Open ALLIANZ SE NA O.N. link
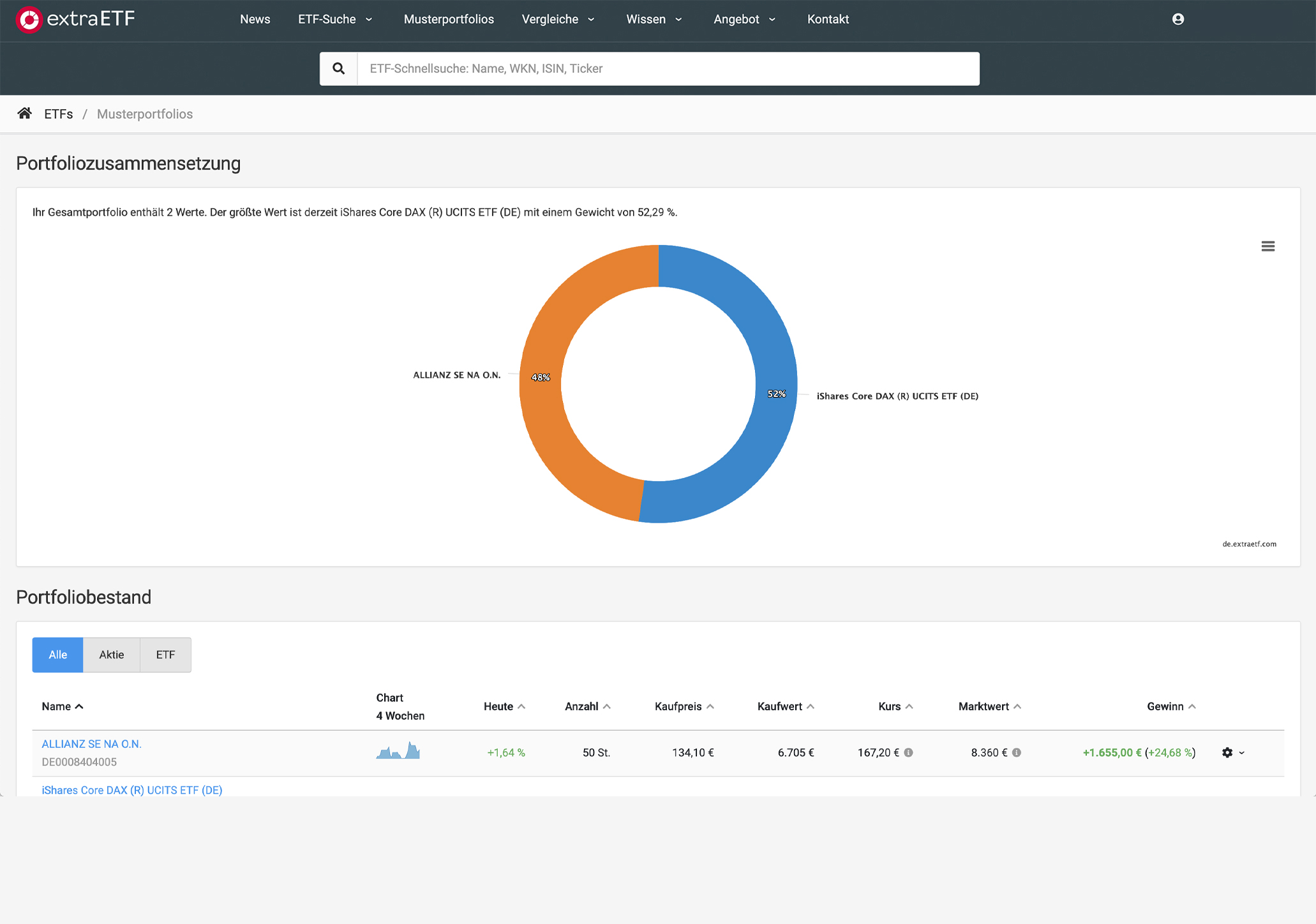This screenshot has width=1316, height=924. [91, 744]
